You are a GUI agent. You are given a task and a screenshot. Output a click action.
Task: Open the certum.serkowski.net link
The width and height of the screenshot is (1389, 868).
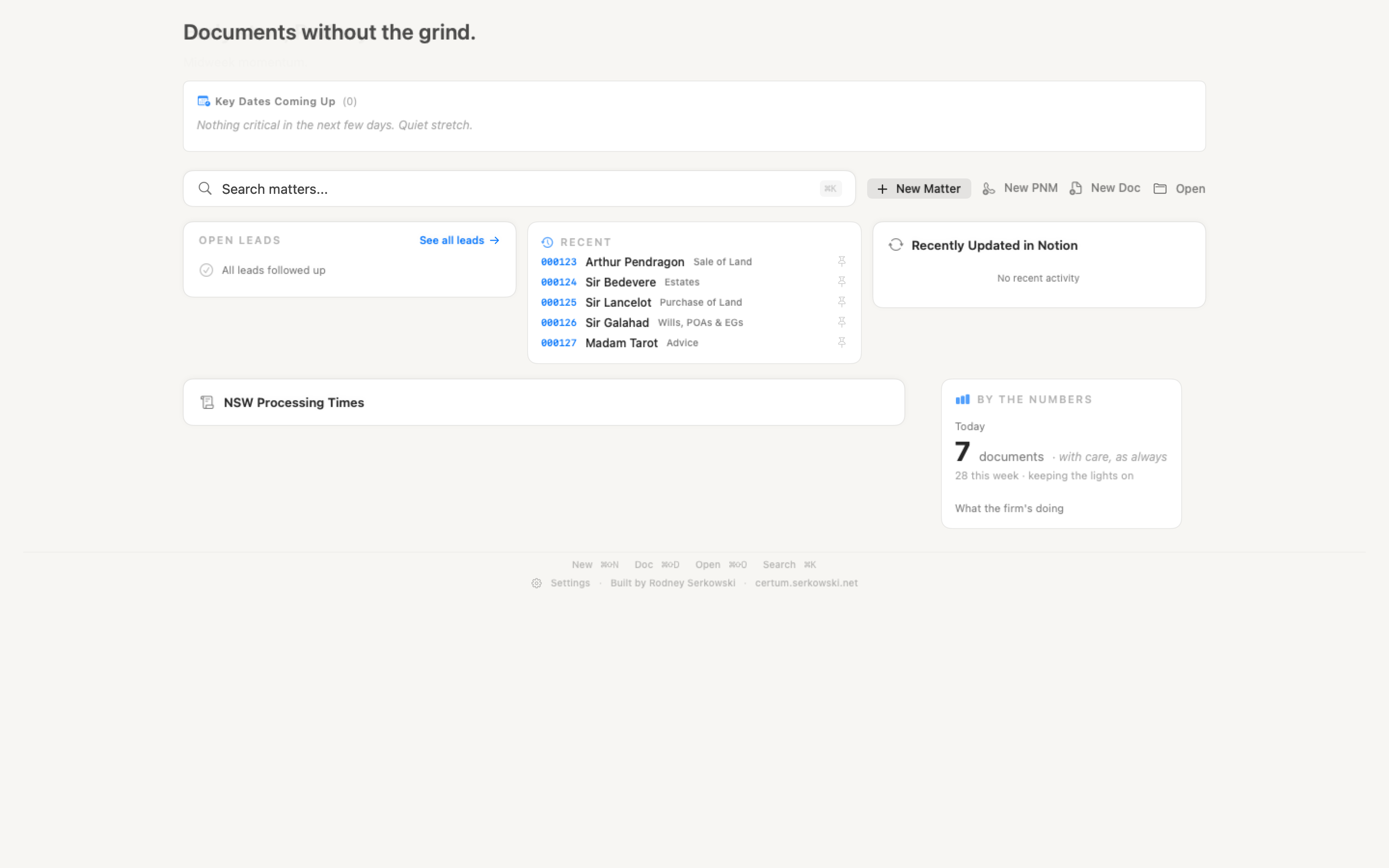(x=806, y=583)
